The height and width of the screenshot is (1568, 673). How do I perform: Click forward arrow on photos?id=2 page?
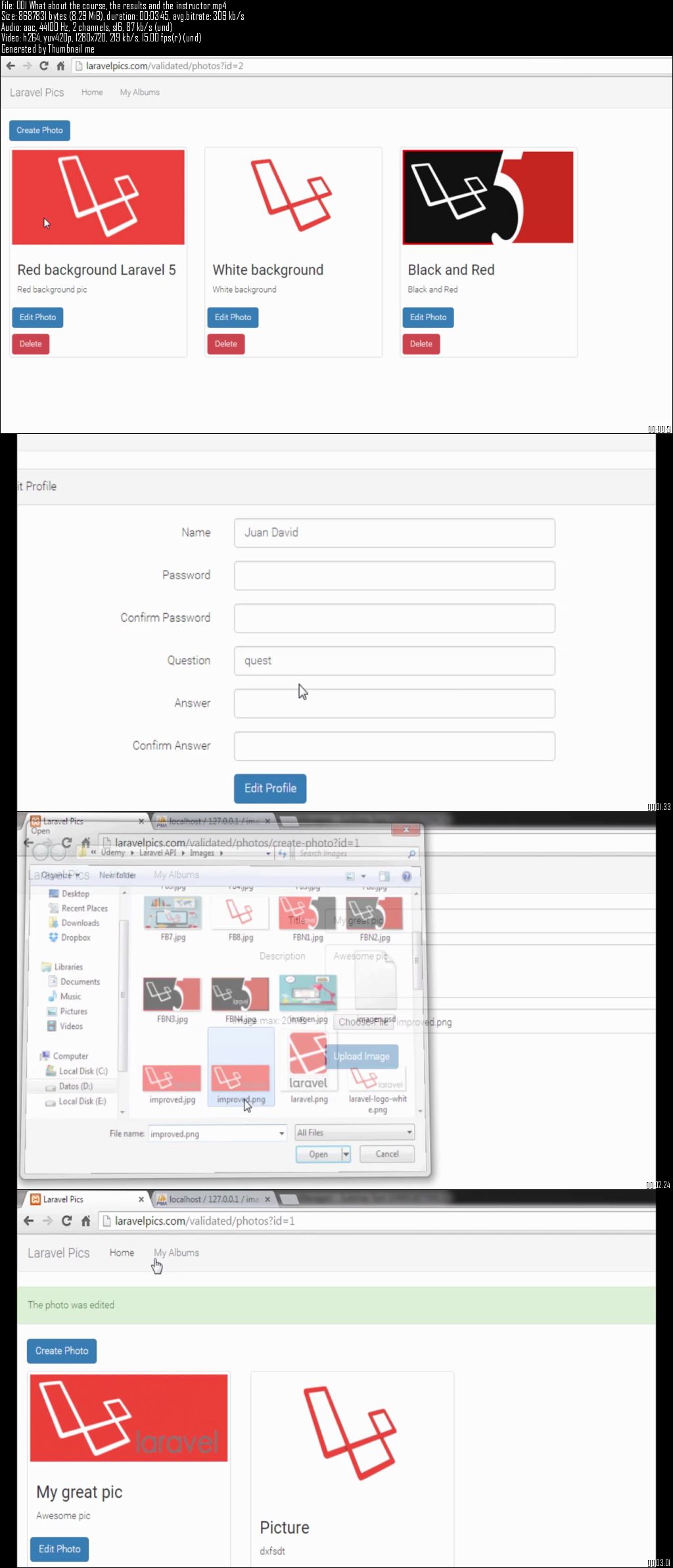(x=27, y=66)
